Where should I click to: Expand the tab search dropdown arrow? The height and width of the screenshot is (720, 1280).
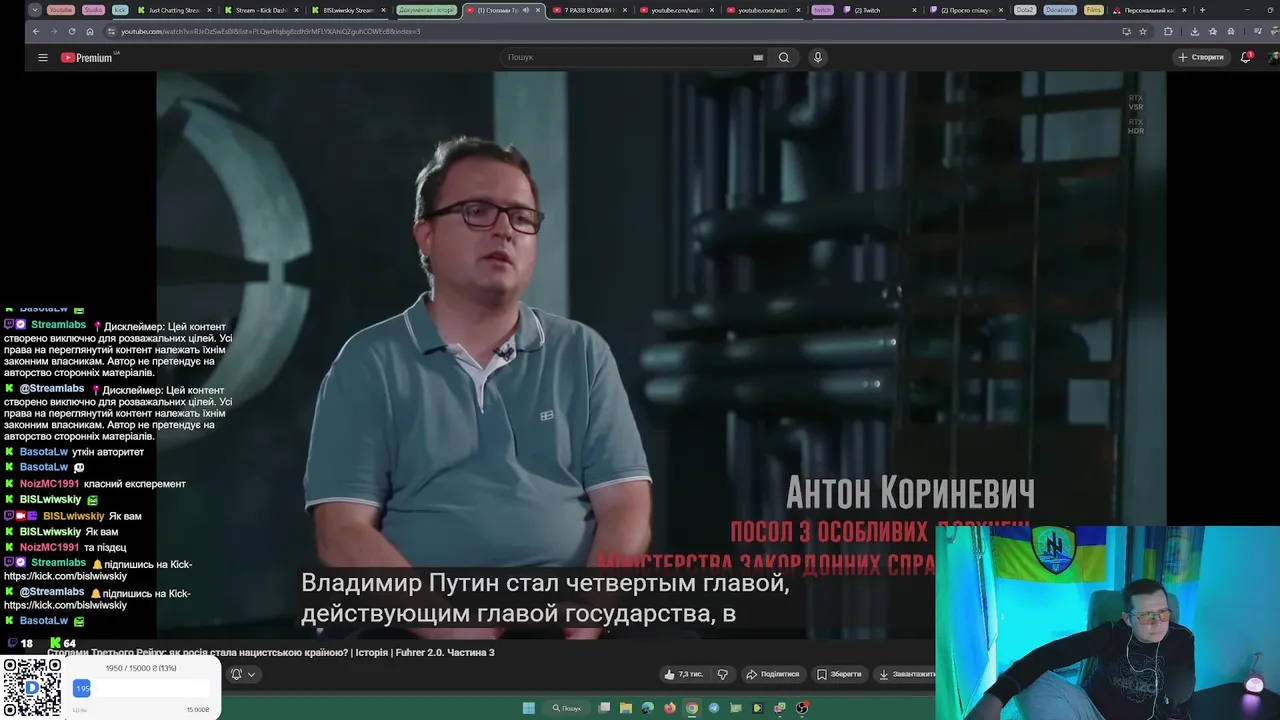[x=35, y=10]
